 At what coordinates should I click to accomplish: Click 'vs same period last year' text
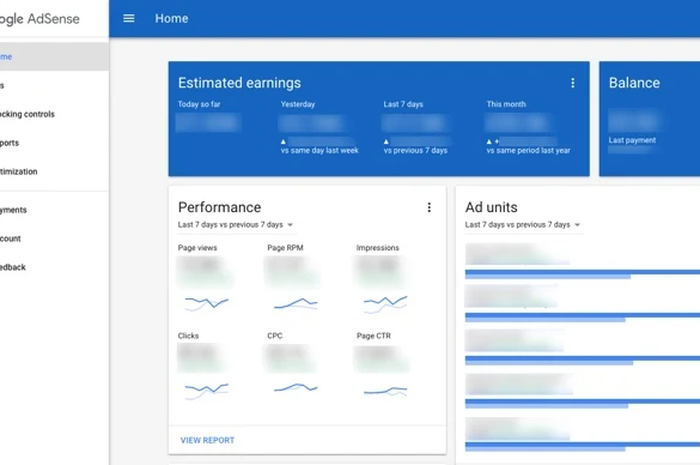[528, 150]
